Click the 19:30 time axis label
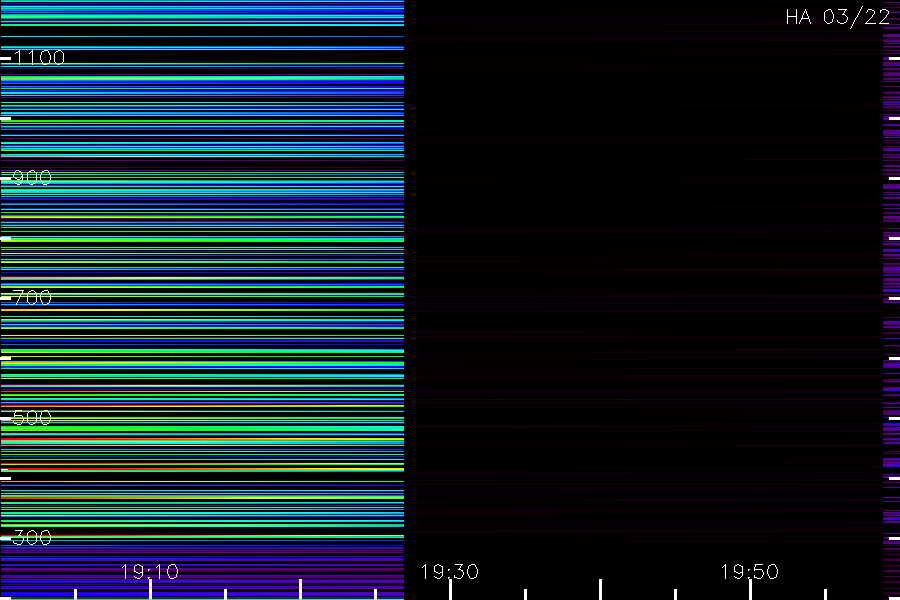 449,571
